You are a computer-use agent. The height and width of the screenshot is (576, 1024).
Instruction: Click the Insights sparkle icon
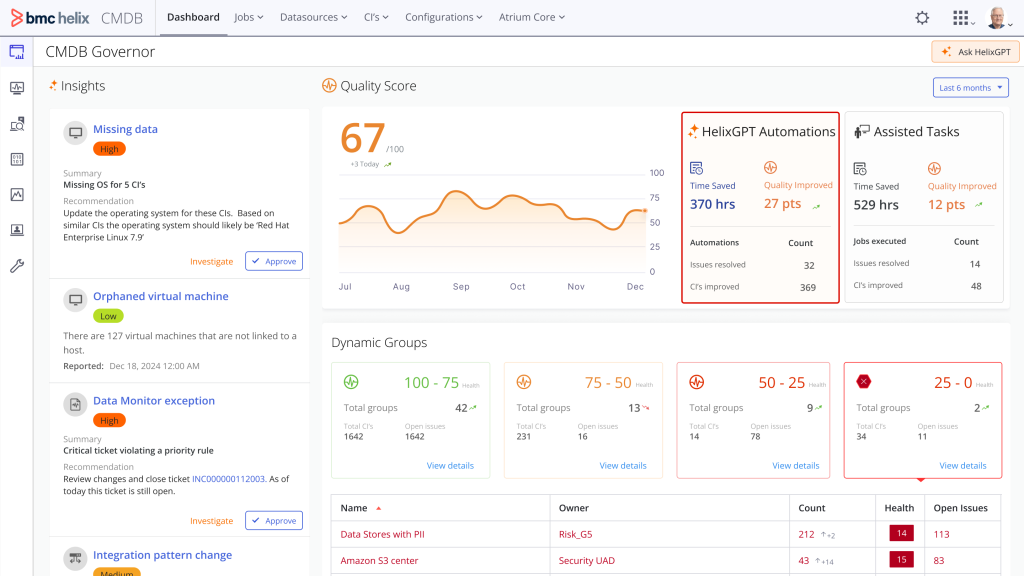point(53,86)
